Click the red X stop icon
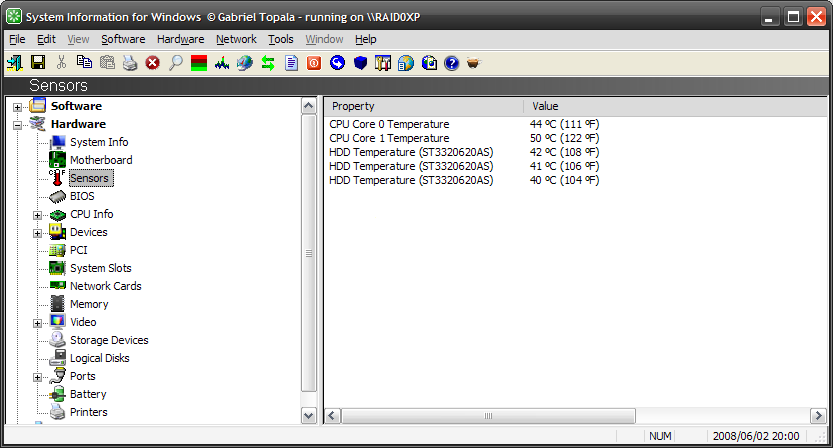The height and width of the screenshot is (448, 833). click(153, 63)
